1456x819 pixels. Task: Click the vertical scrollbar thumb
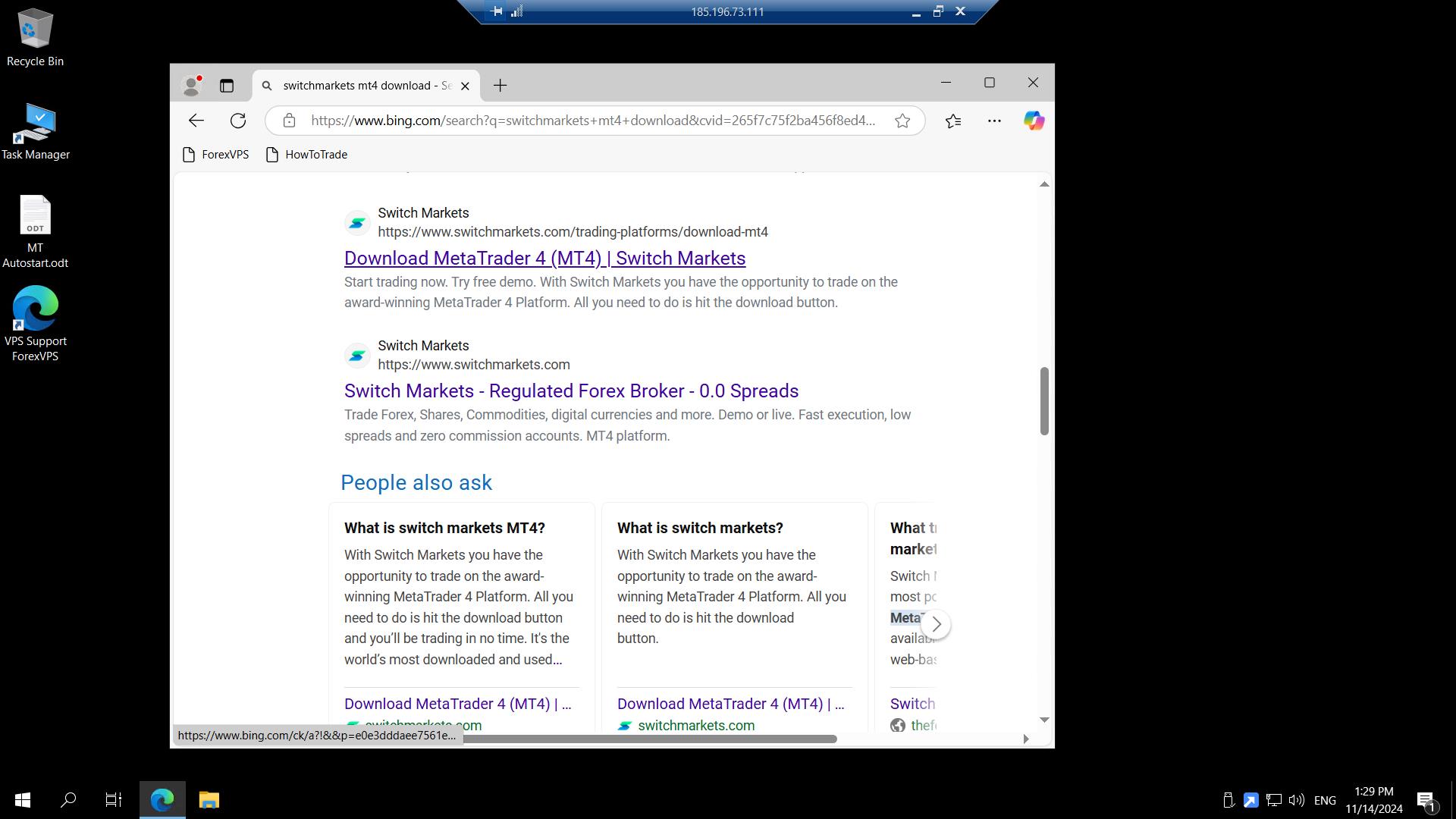coord(1044,401)
